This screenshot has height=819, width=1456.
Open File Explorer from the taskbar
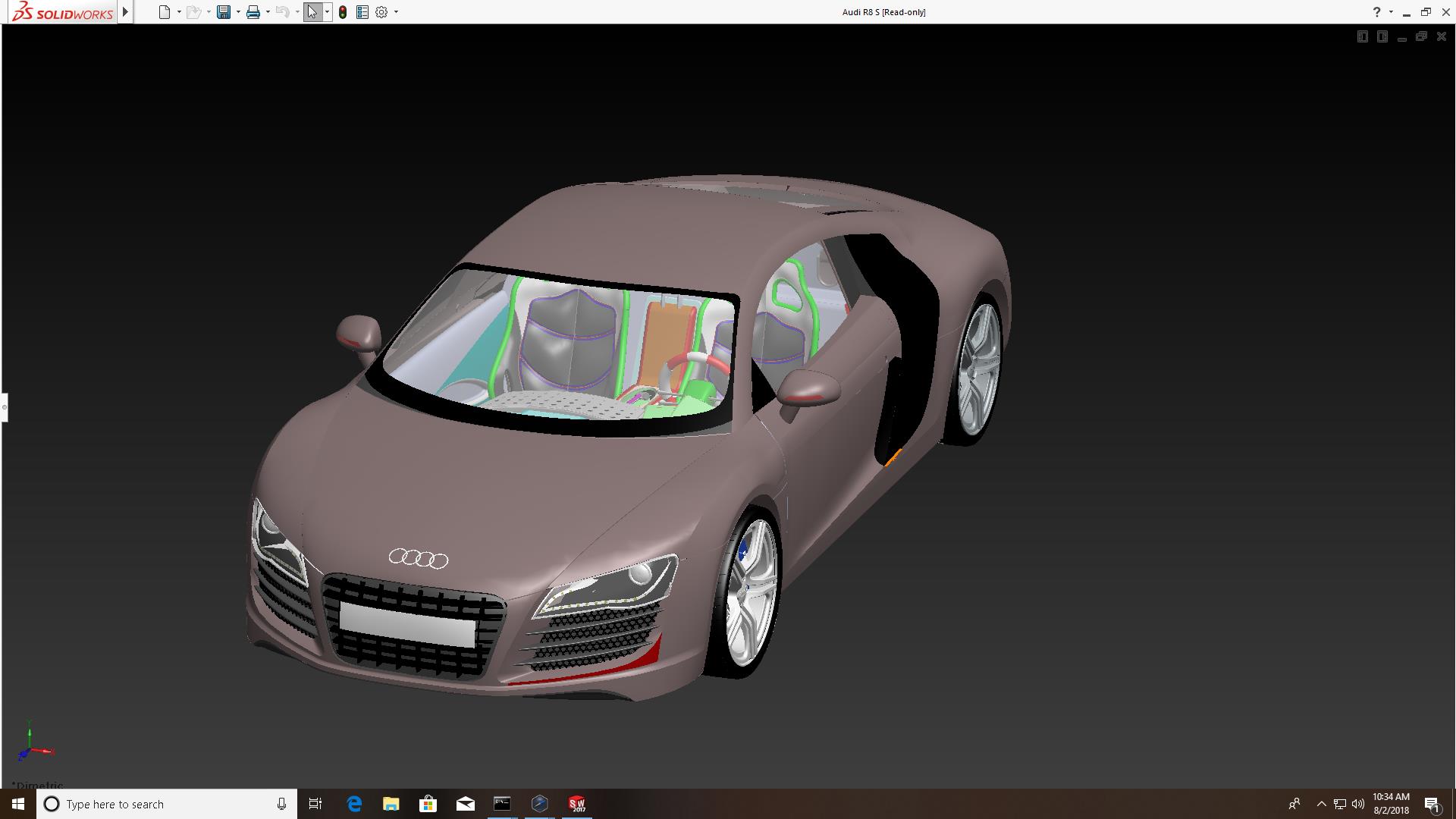(x=391, y=804)
